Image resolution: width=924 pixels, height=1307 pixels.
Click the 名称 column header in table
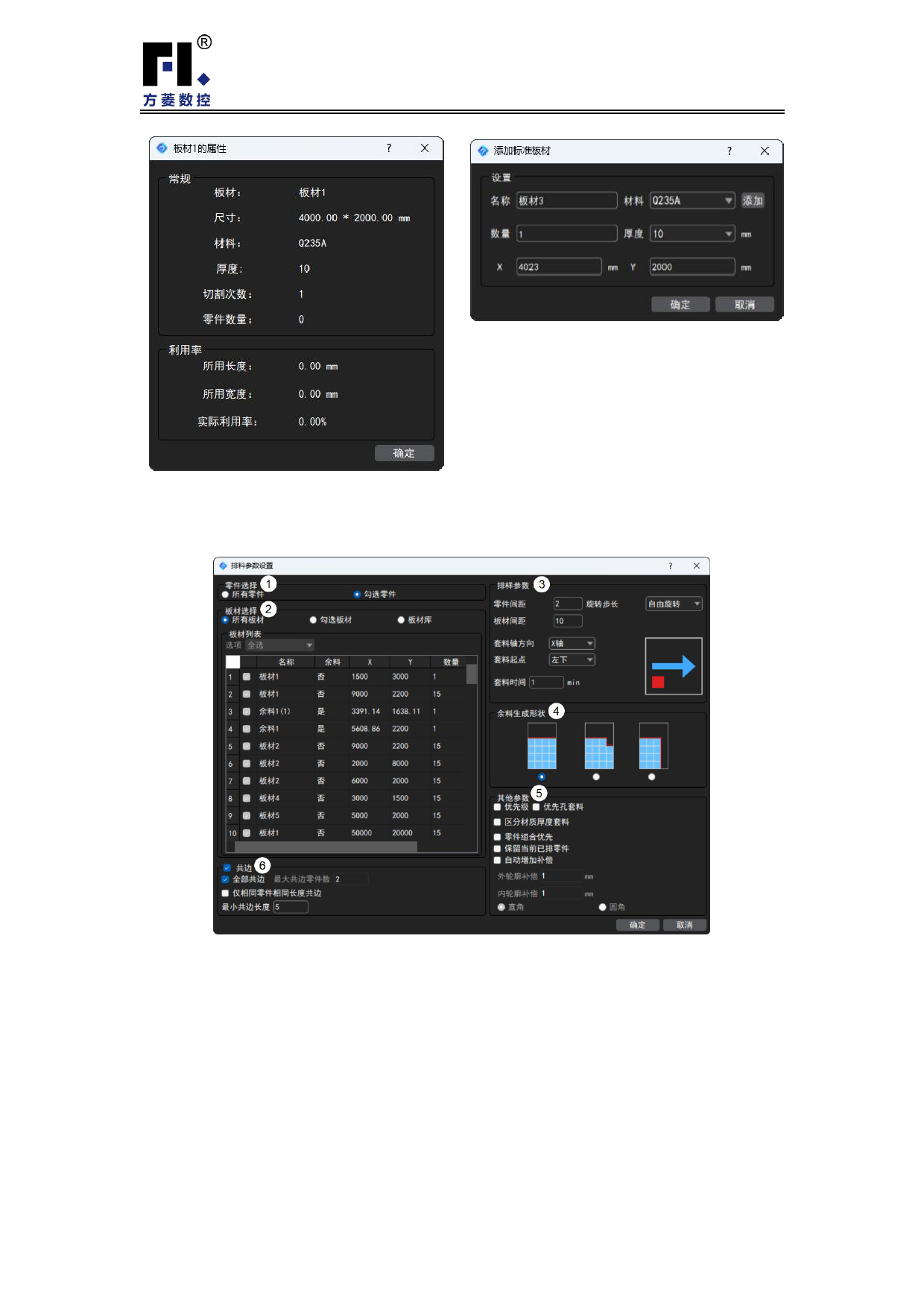(286, 662)
